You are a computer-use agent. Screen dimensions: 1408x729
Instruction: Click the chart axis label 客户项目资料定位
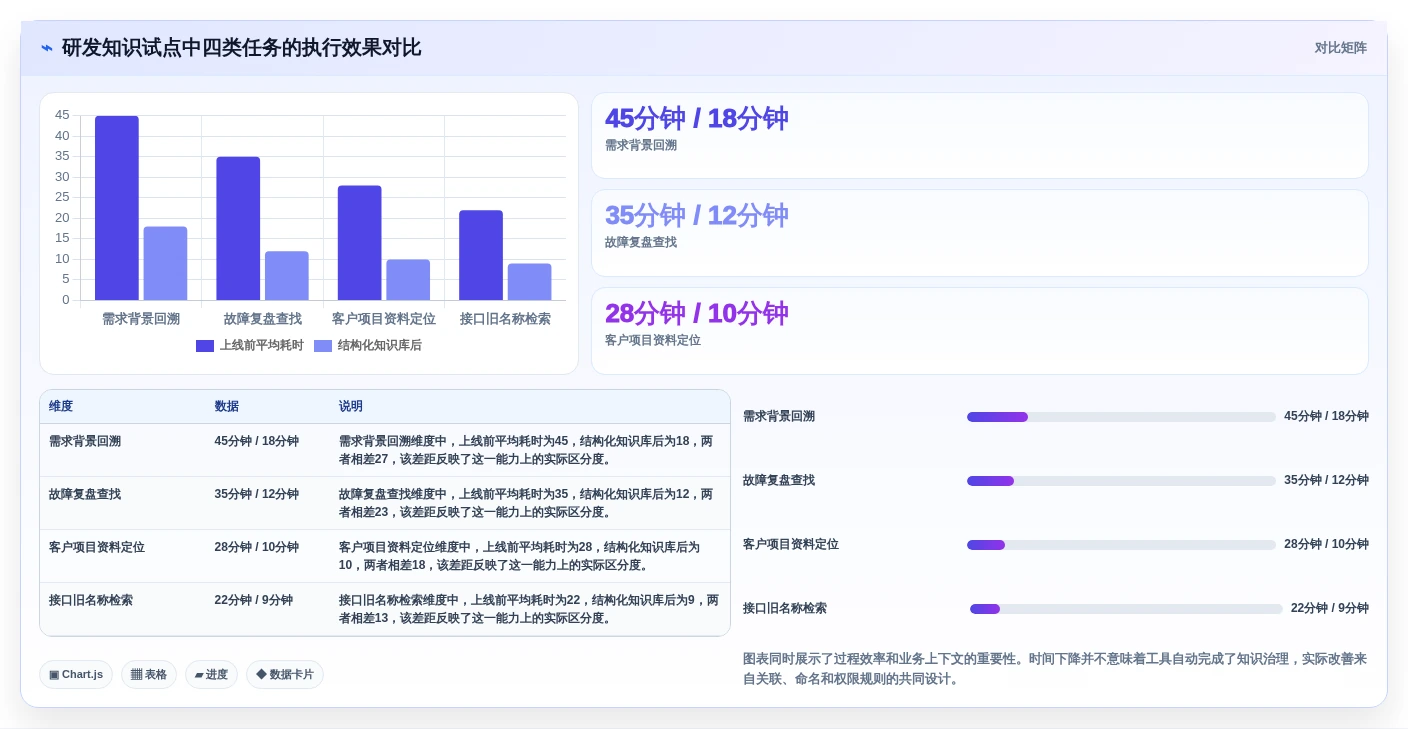click(x=384, y=319)
